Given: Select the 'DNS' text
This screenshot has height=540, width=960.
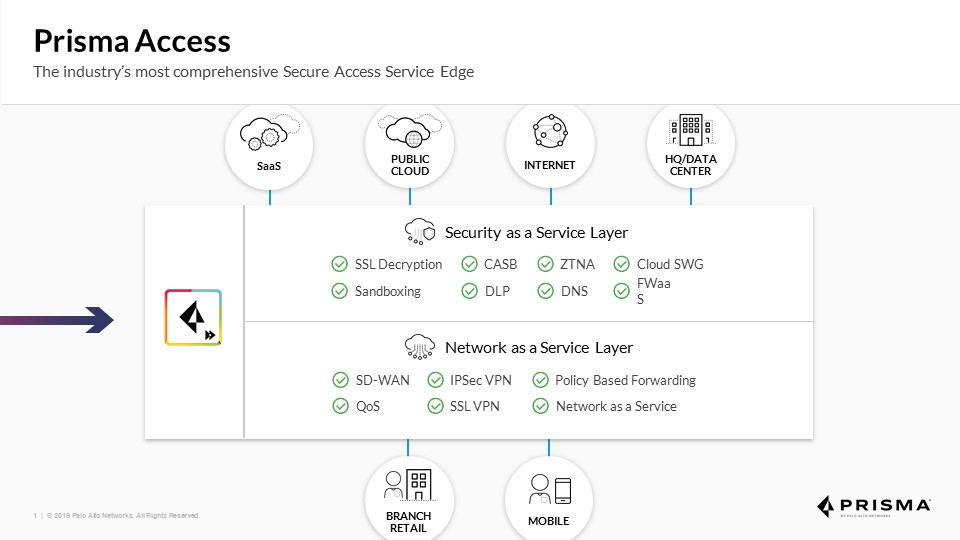Looking at the screenshot, I should (x=574, y=291).
